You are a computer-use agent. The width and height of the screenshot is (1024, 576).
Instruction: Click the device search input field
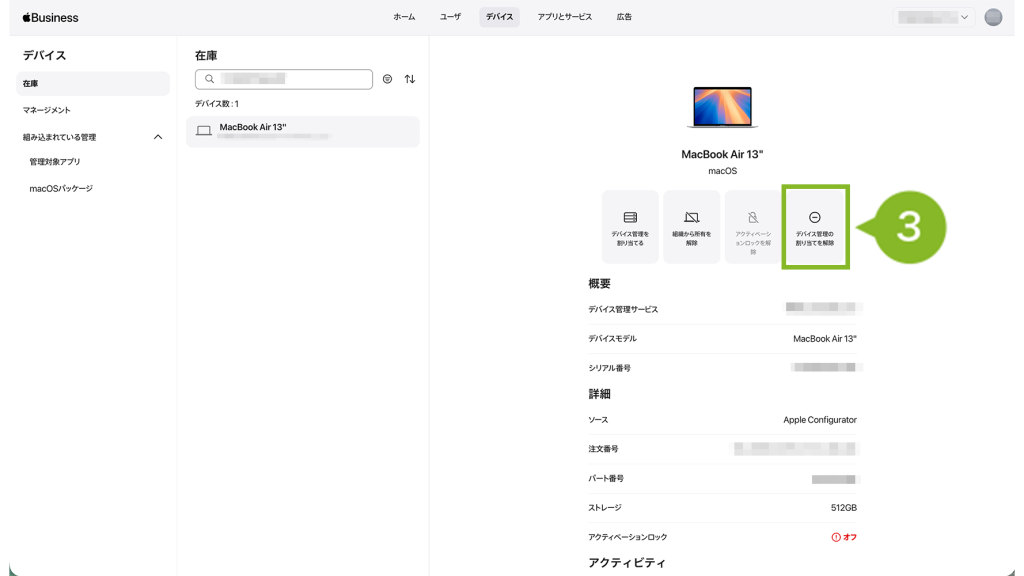[290, 79]
